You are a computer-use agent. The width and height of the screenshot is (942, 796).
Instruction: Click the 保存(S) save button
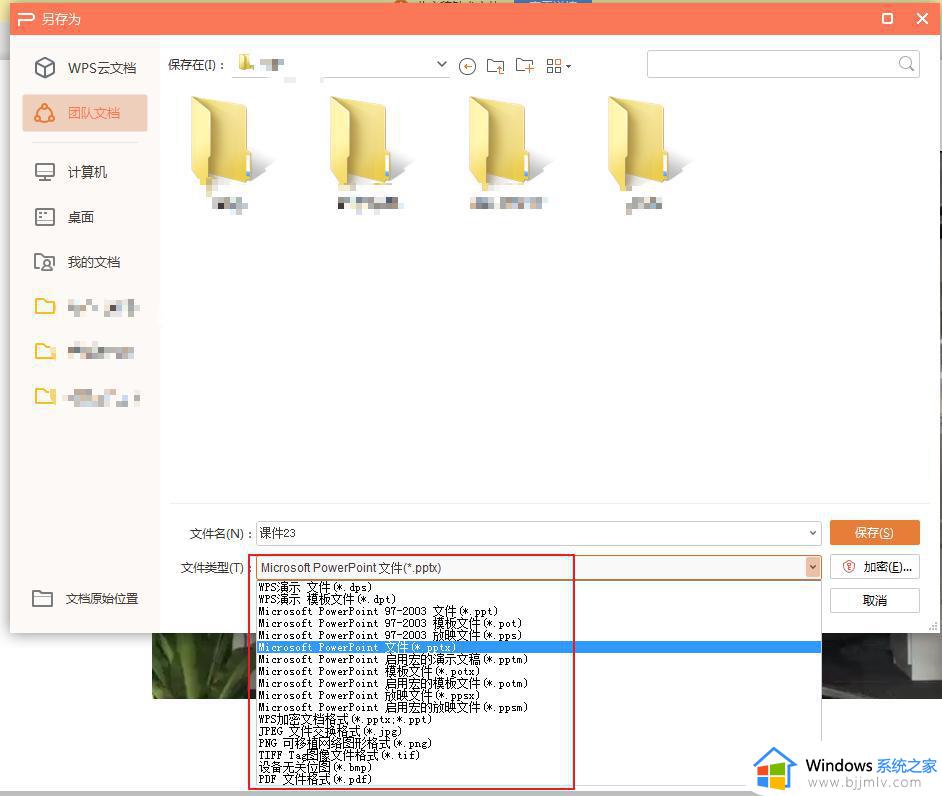coord(874,532)
